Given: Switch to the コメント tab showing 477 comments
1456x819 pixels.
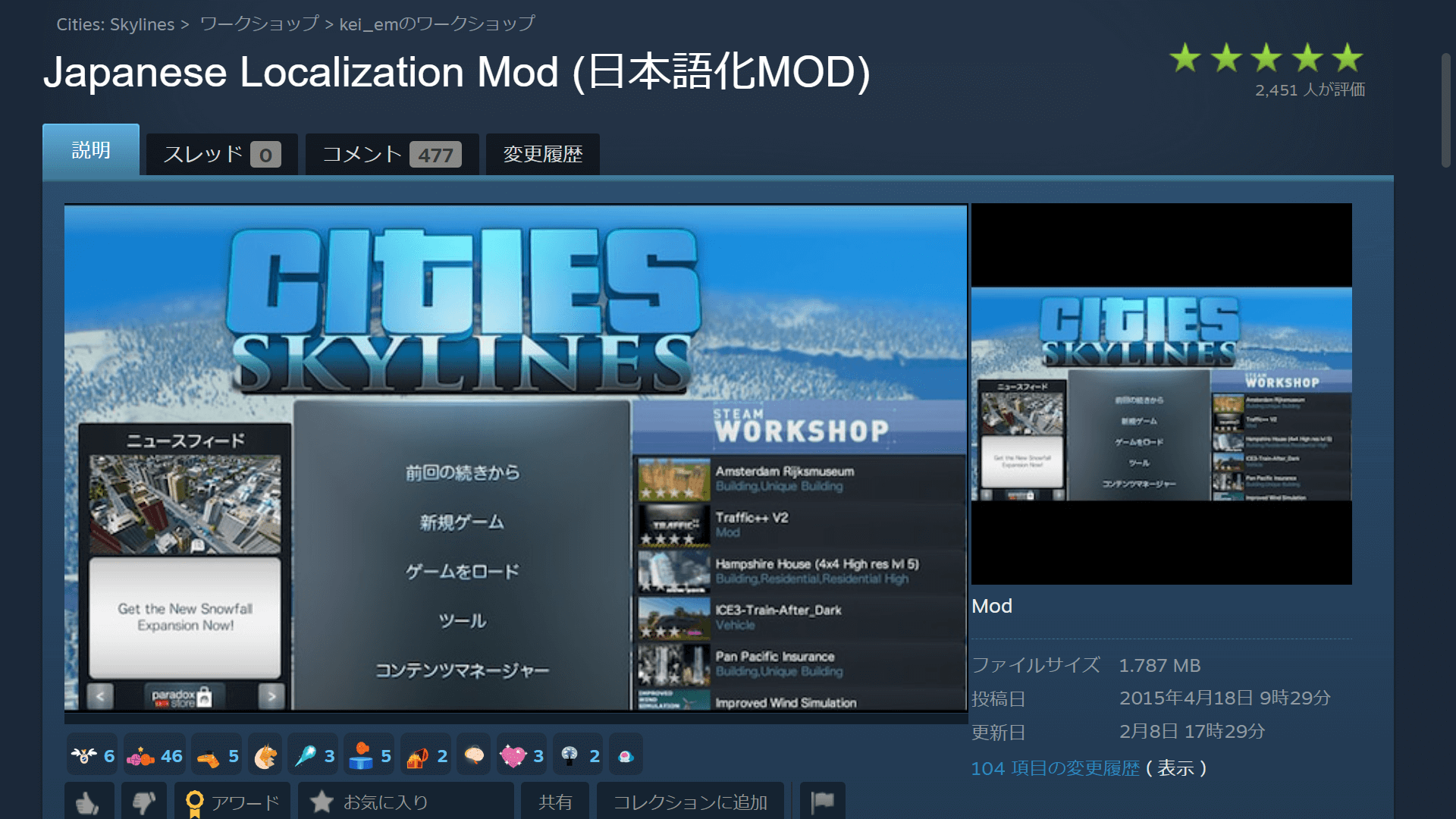Looking at the screenshot, I should point(391,154).
